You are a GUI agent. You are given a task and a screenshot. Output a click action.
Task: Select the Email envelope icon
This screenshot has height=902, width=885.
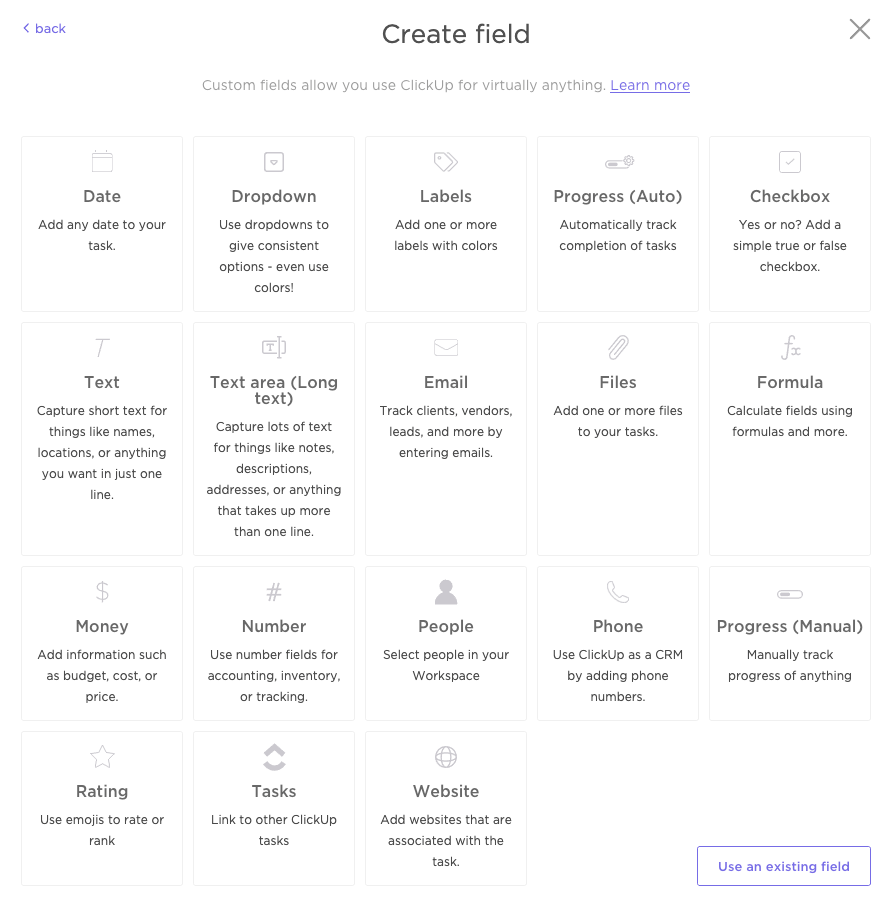point(446,347)
